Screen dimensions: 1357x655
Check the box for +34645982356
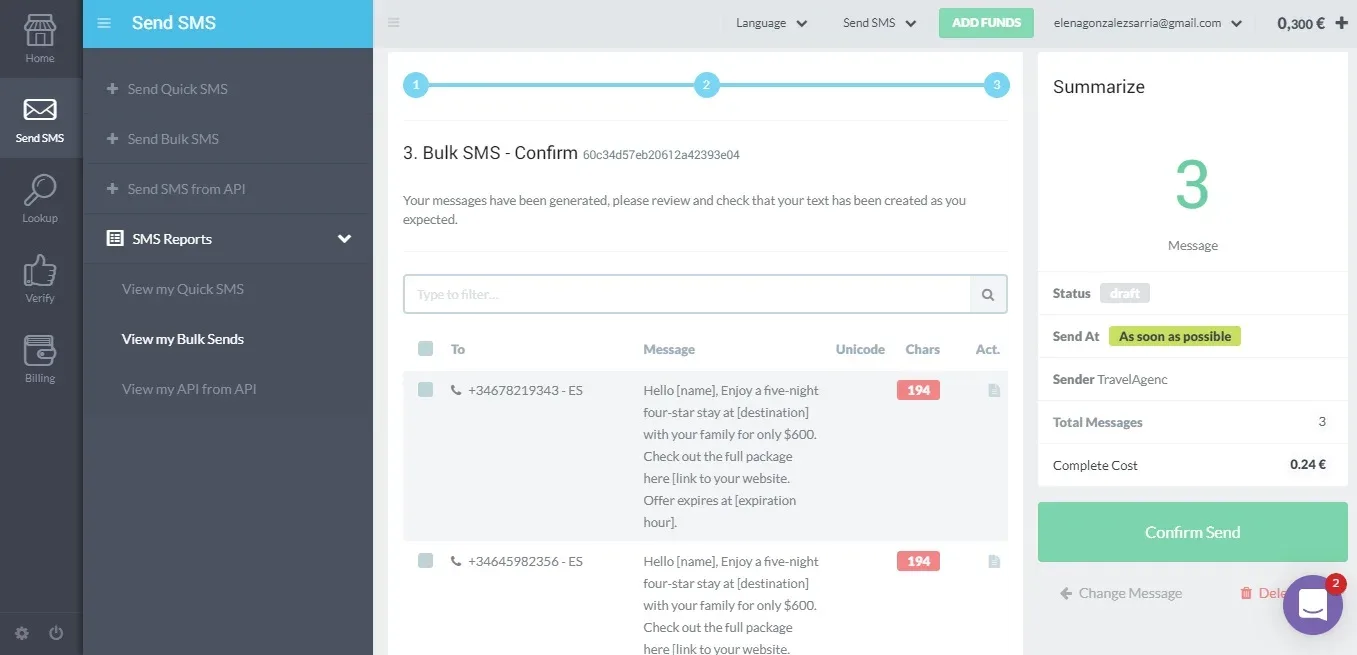pos(426,561)
